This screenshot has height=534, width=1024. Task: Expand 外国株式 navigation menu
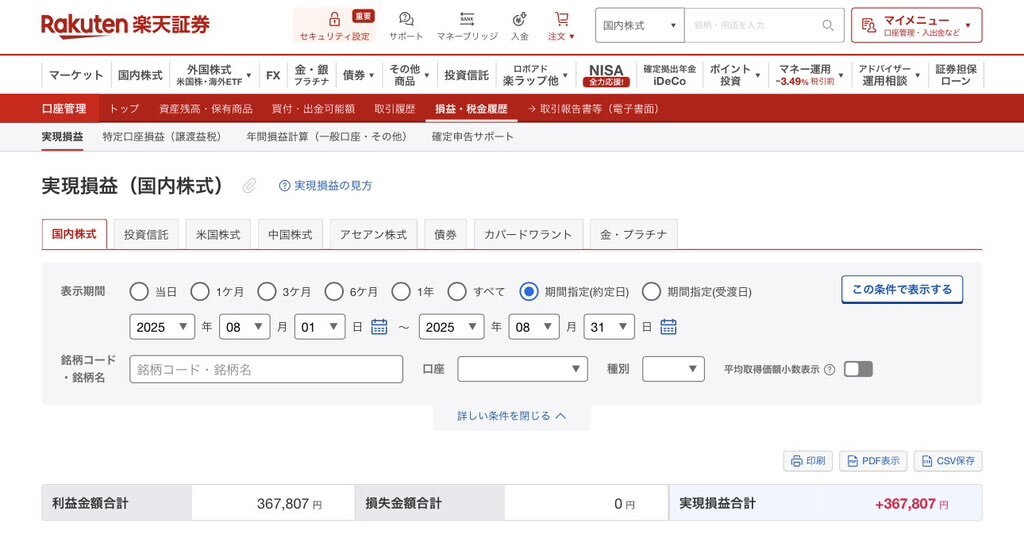tap(214, 75)
